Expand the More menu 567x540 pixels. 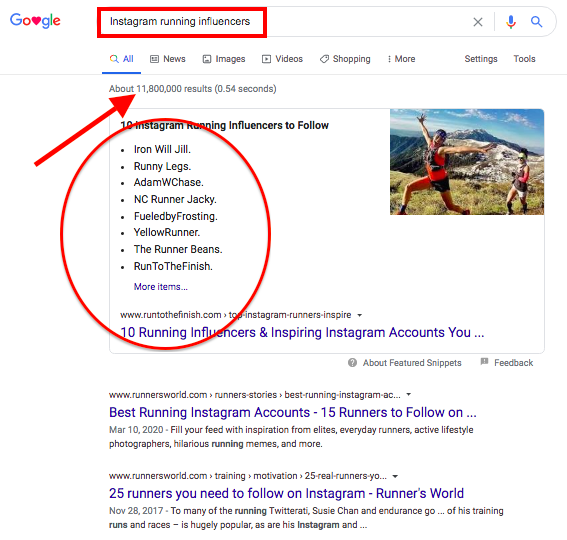[x=401, y=59]
